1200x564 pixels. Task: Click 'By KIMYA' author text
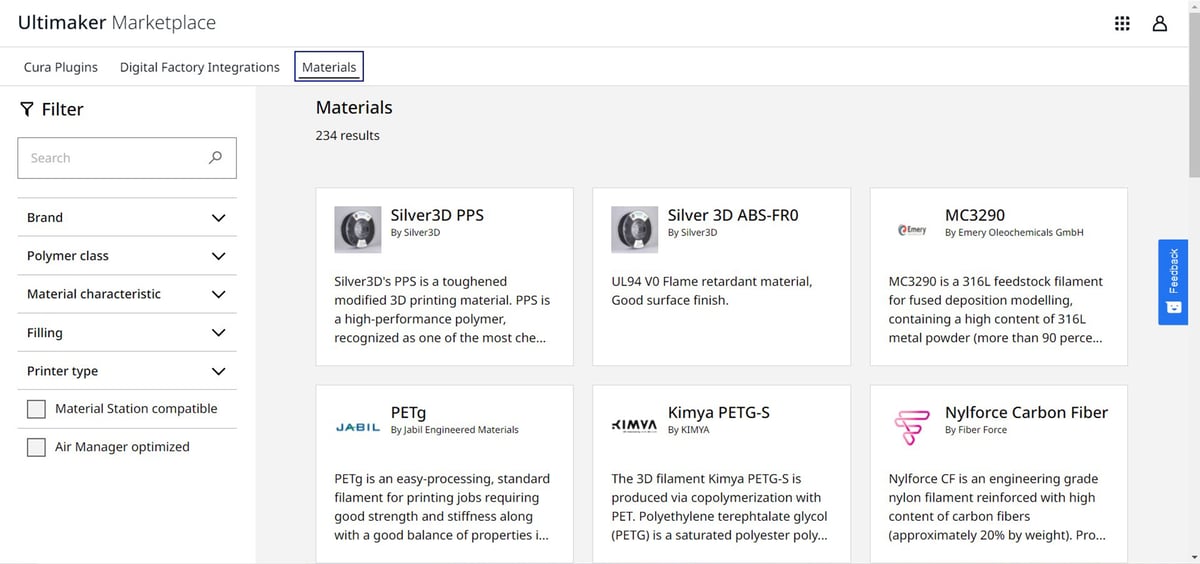(688, 430)
